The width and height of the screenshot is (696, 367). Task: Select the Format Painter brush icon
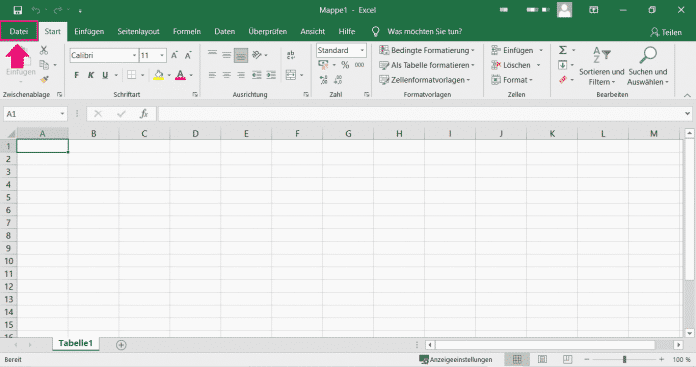(x=44, y=79)
